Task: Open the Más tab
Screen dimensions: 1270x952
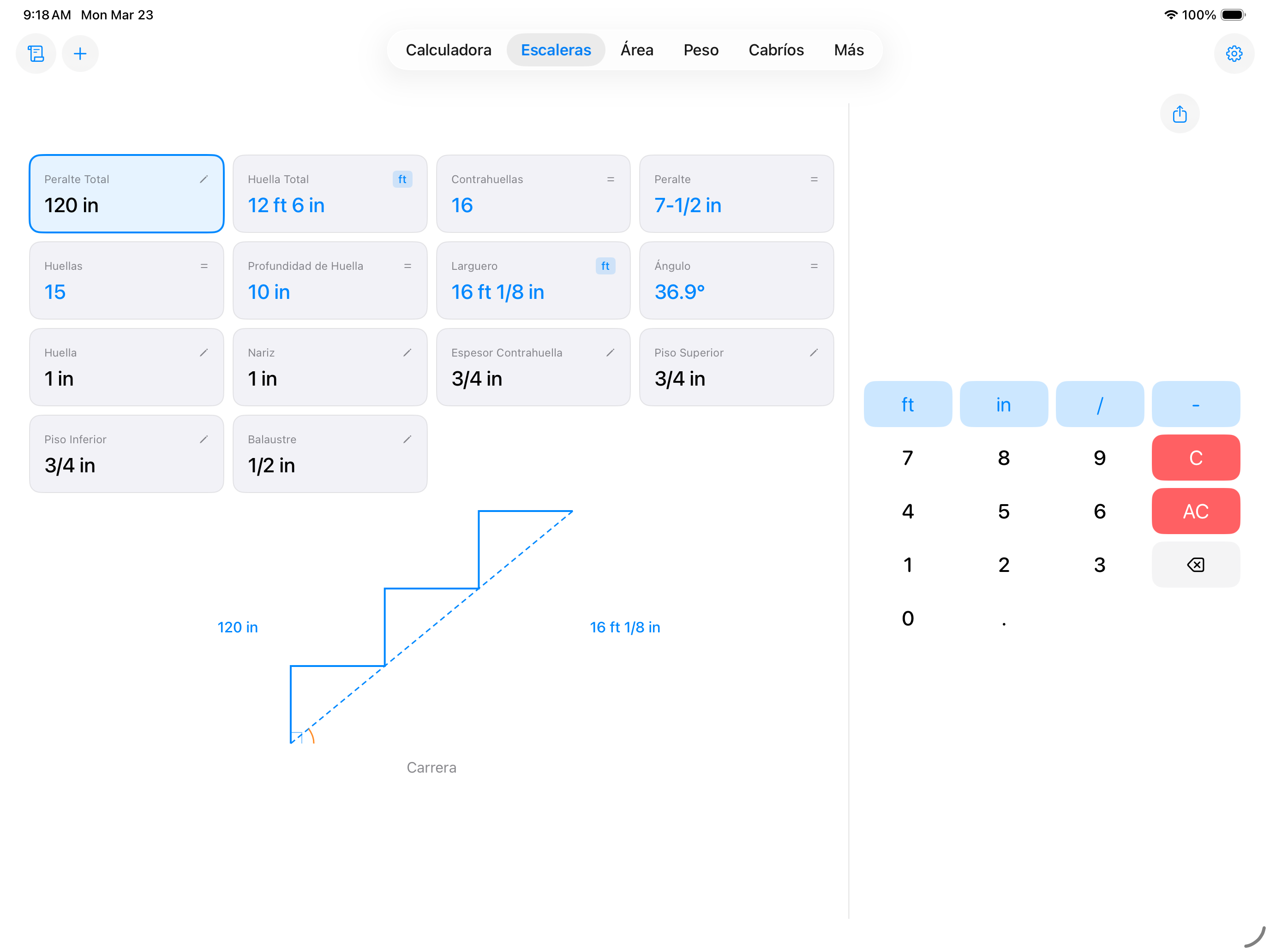Action: 849,50
